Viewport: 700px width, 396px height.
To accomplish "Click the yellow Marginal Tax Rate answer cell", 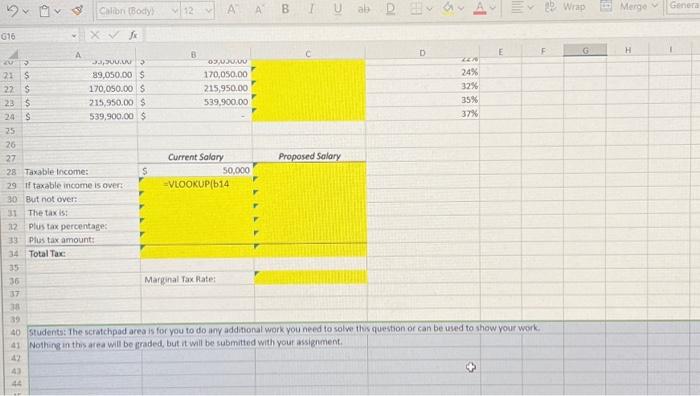I will pos(311,277).
